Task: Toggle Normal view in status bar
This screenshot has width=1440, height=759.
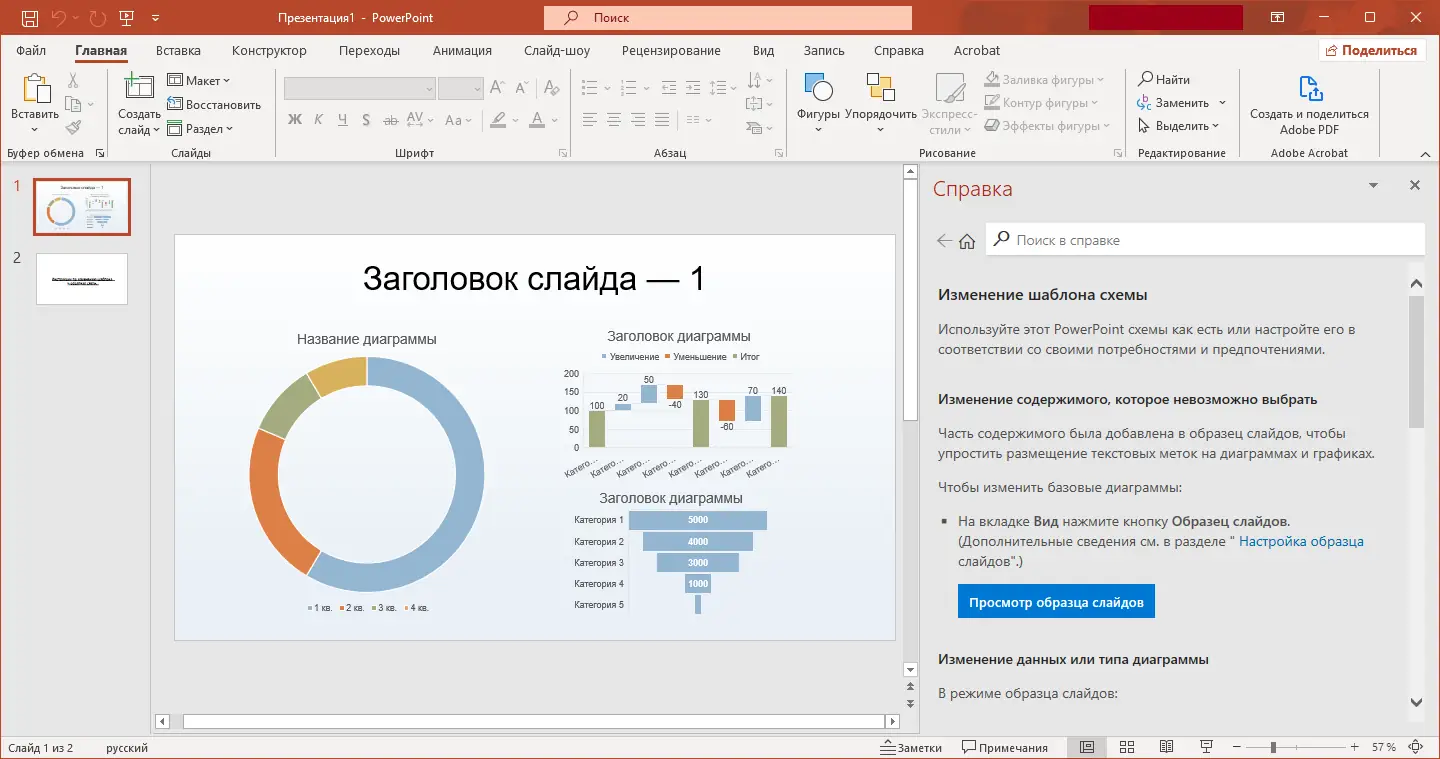Action: tap(1087, 747)
